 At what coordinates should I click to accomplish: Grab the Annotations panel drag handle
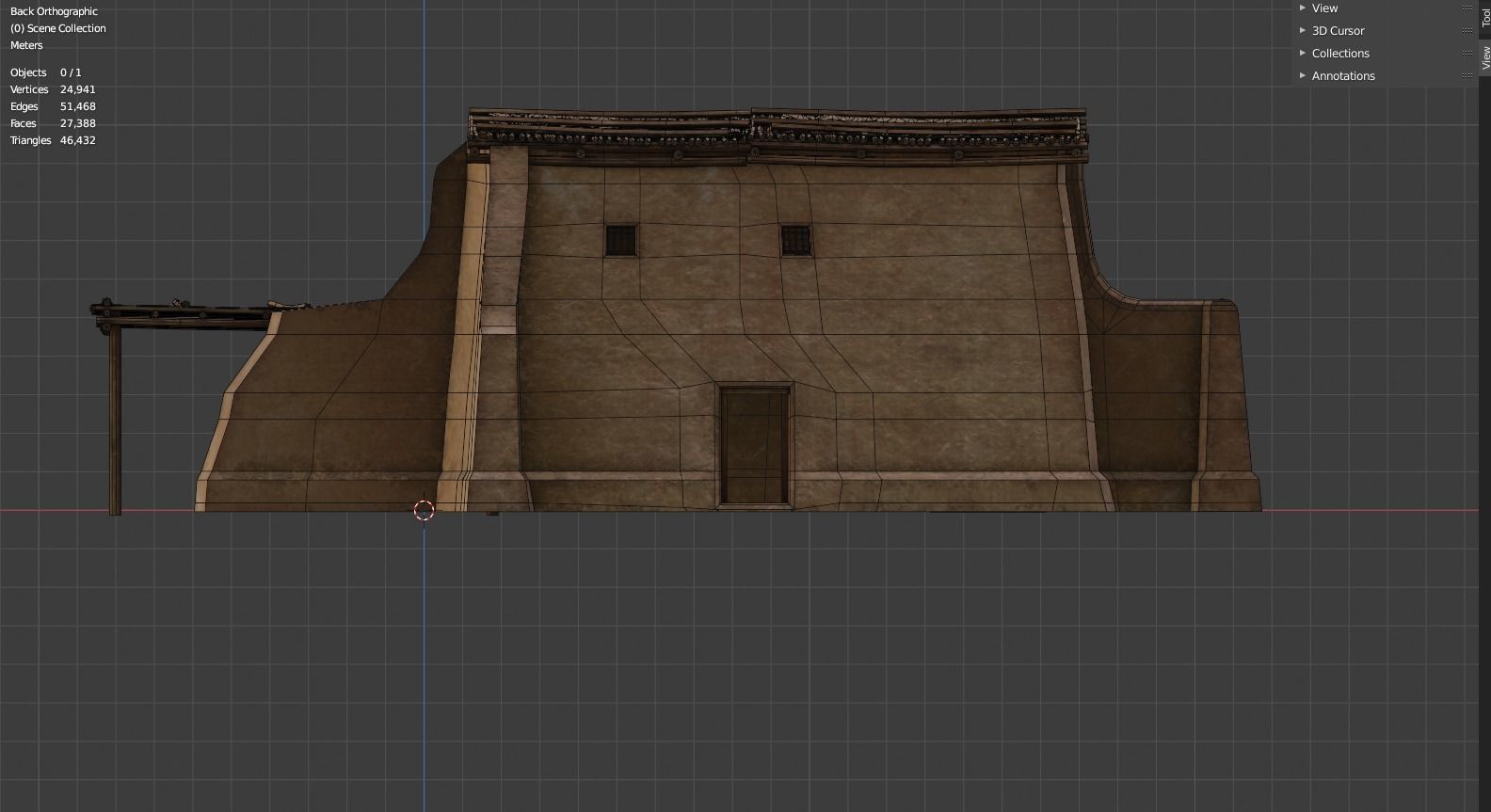(x=1467, y=75)
